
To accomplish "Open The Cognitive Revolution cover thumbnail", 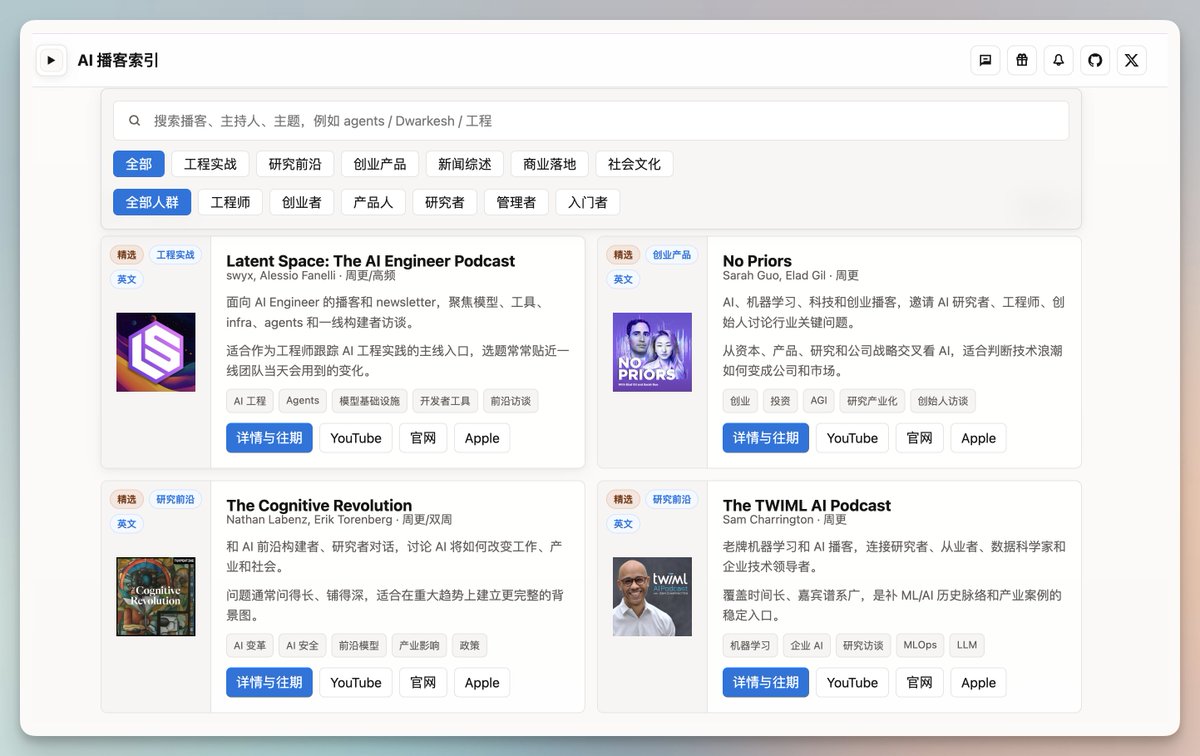I will coord(156,596).
